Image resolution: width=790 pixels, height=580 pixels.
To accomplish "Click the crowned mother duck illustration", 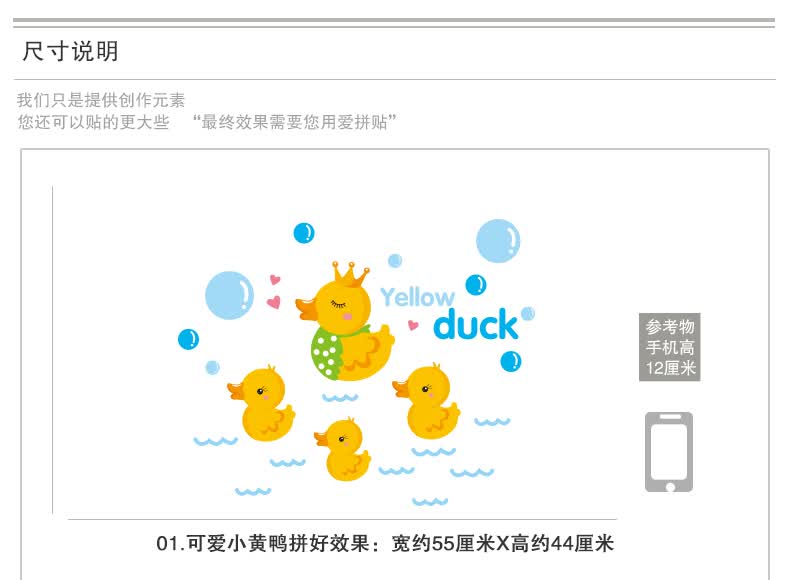I will click(345, 321).
